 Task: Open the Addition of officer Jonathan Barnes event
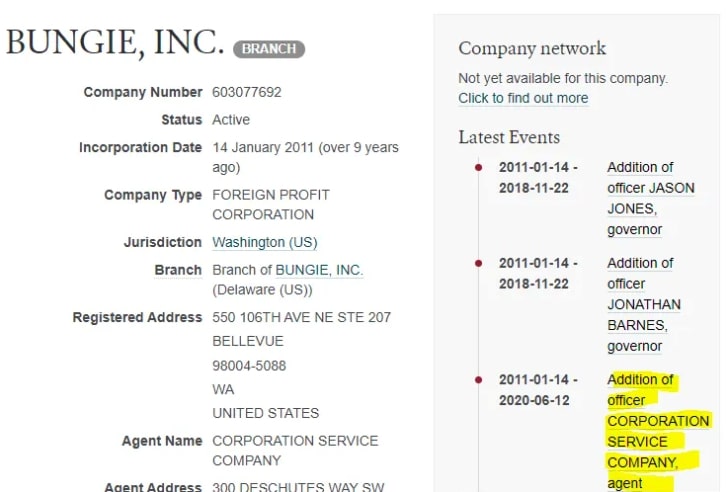click(x=643, y=305)
